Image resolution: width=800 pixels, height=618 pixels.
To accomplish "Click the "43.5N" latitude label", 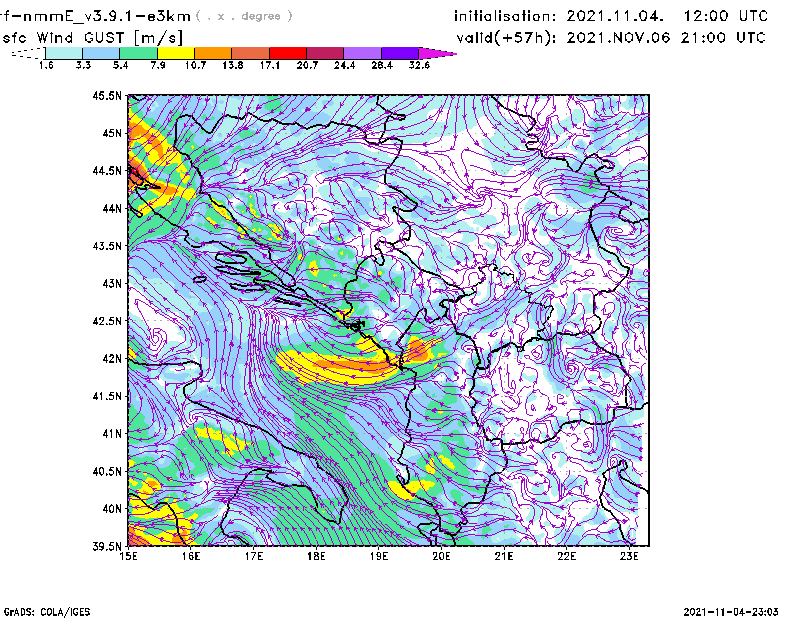I will click(x=107, y=246).
